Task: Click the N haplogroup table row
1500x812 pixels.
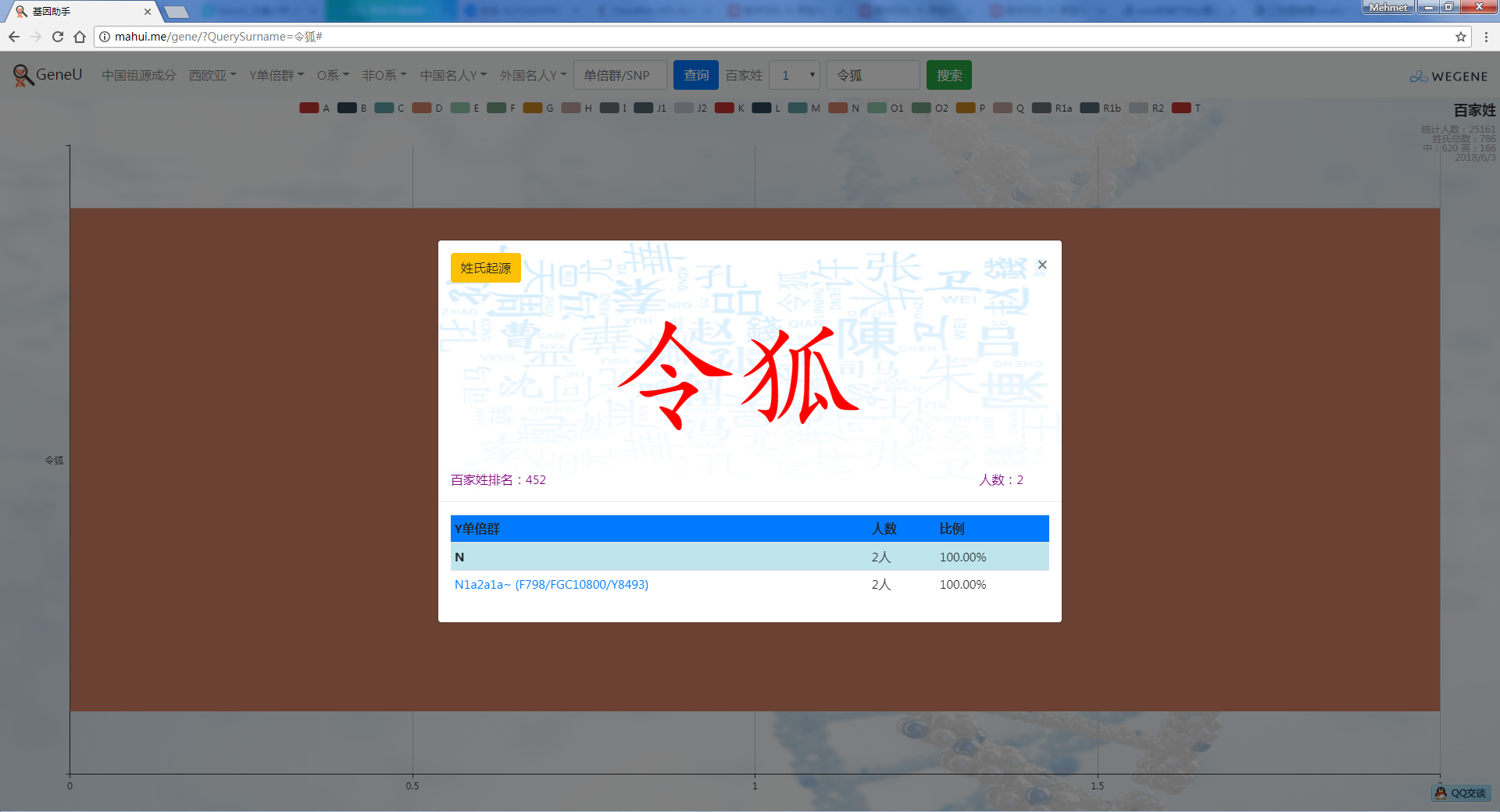Action: [x=750, y=557]
